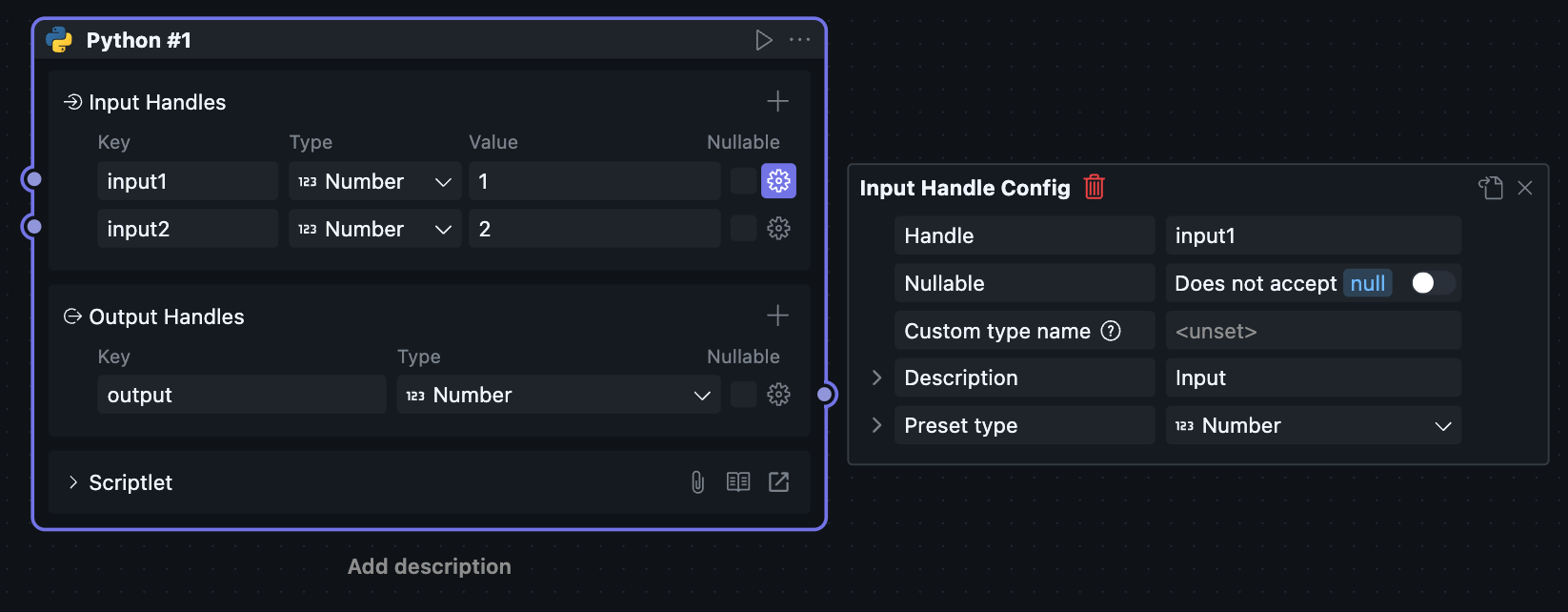Click the Custom type name unset field
1568x612 pixels.
click(x=1313, y=331)
